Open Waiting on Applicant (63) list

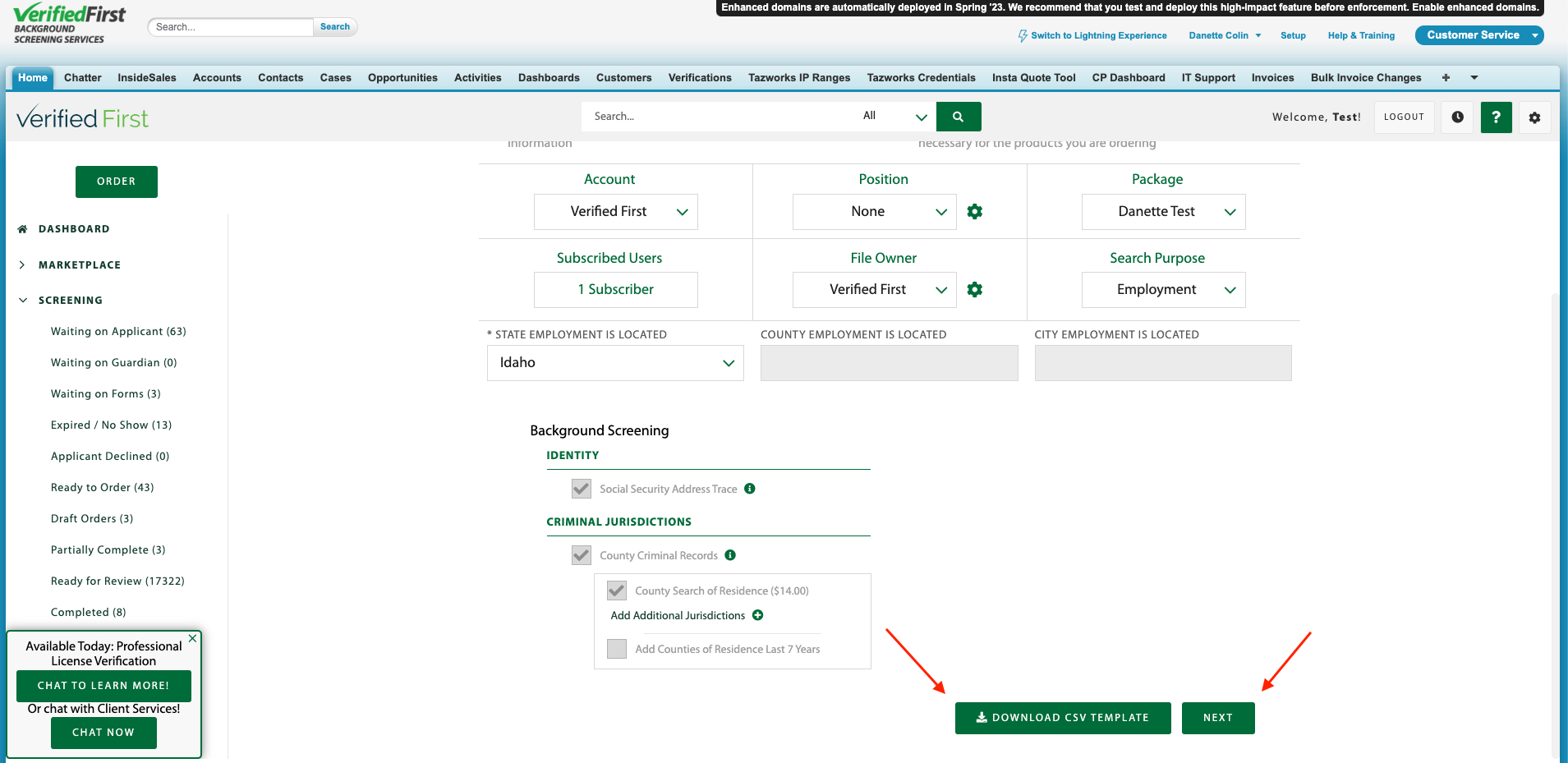point(118,332)
